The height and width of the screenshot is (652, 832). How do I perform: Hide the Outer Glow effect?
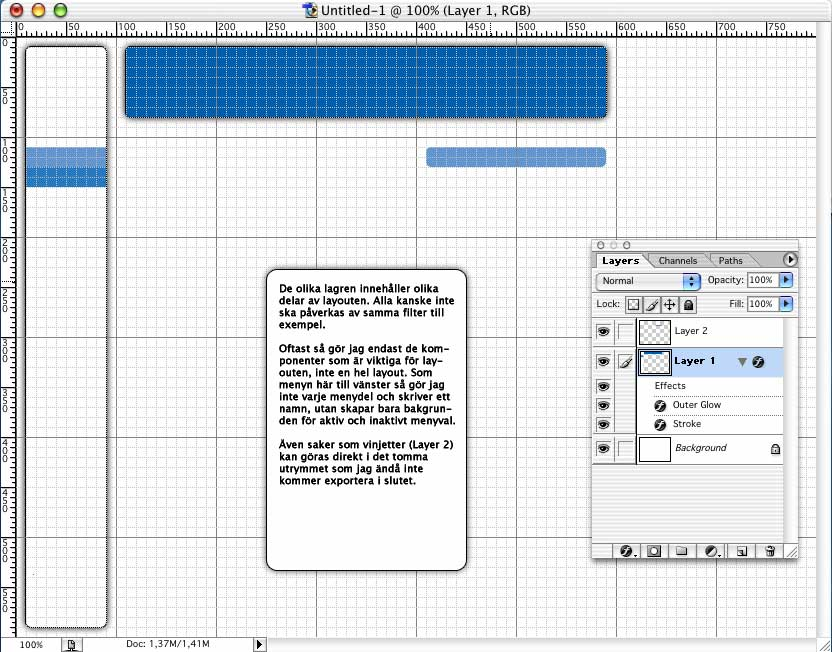(x=603, y=405)
